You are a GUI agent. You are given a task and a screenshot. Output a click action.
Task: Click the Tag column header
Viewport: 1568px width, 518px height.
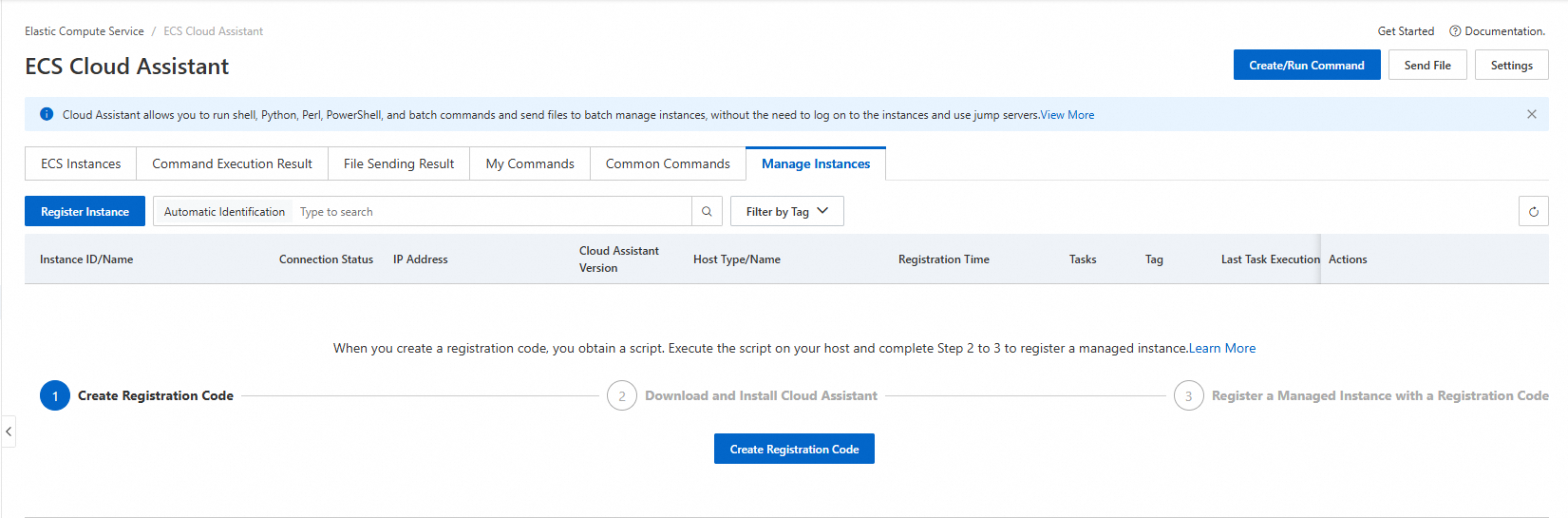click(x=1154, y=259)
